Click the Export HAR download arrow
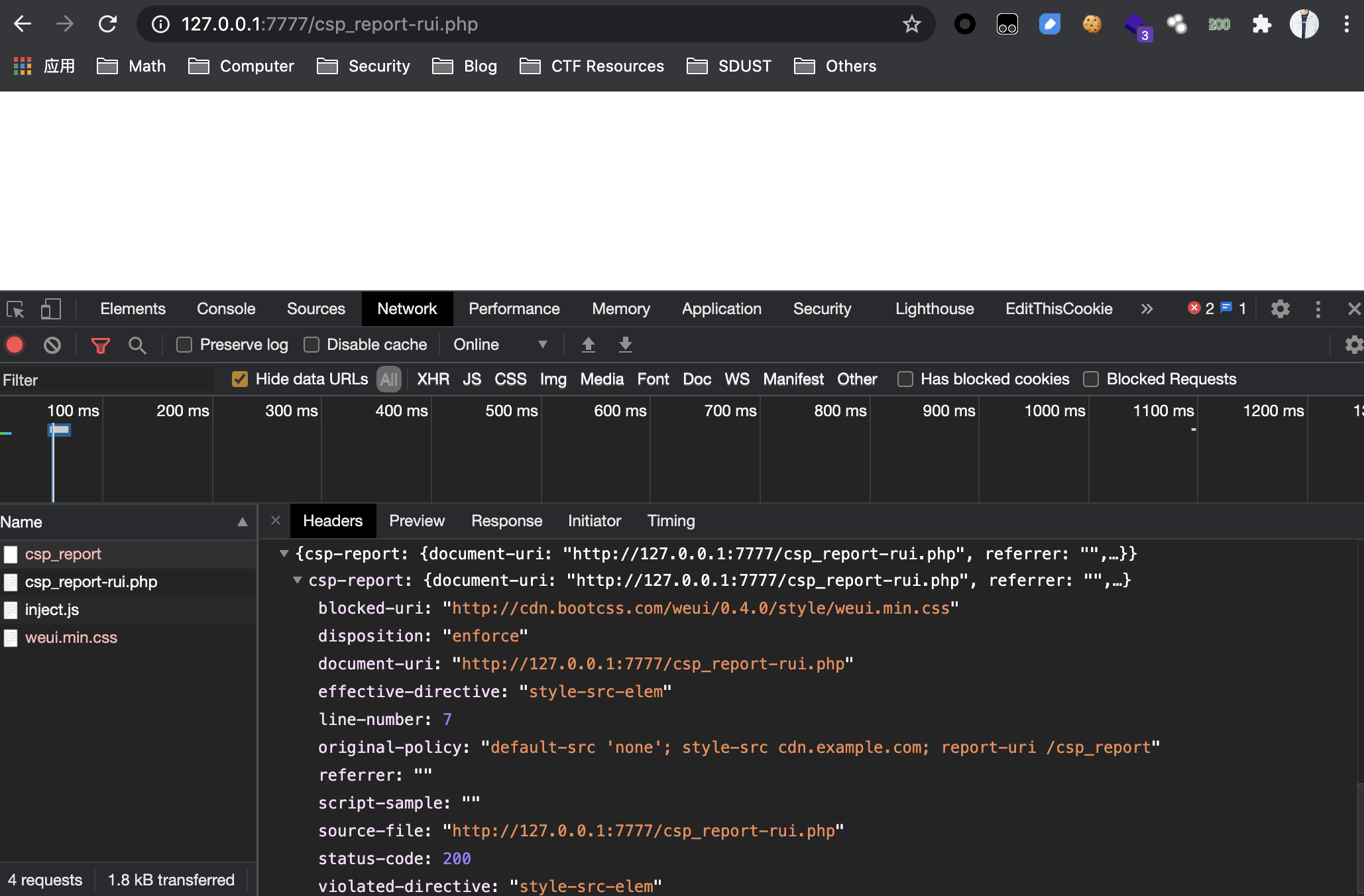 point(625,345)
